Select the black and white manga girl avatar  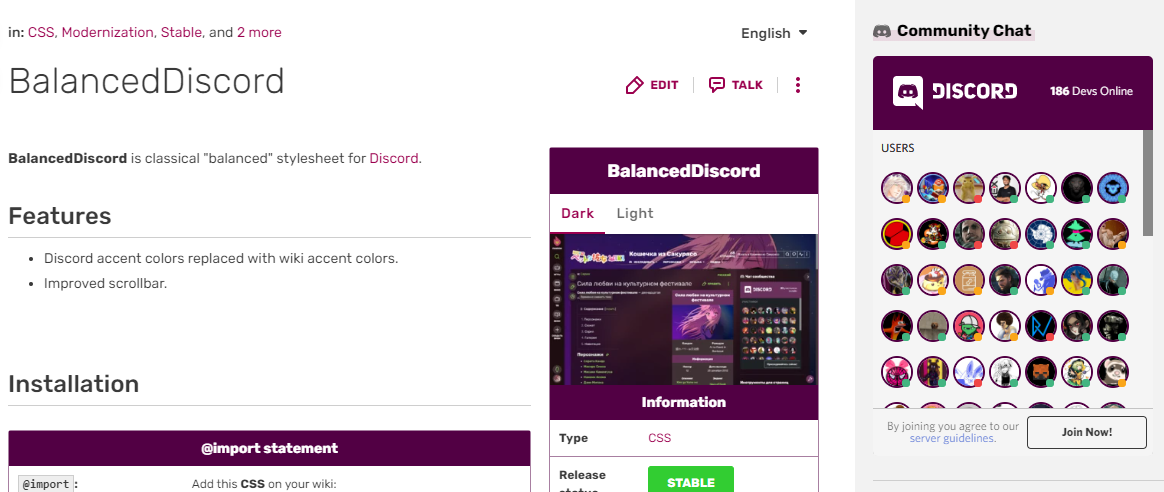(1005, 372)
